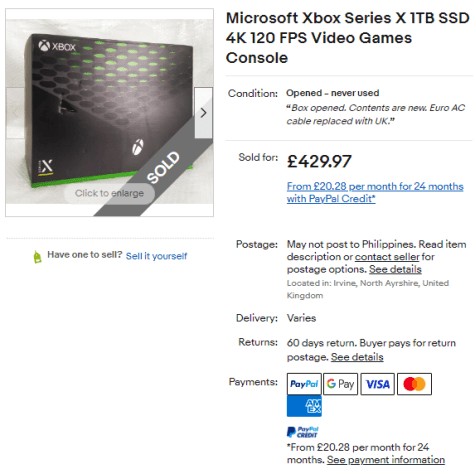The height and width of the screenshot is (469, 475).
Task: Select the Mastercard payment icon
Action: click(414, 384)
